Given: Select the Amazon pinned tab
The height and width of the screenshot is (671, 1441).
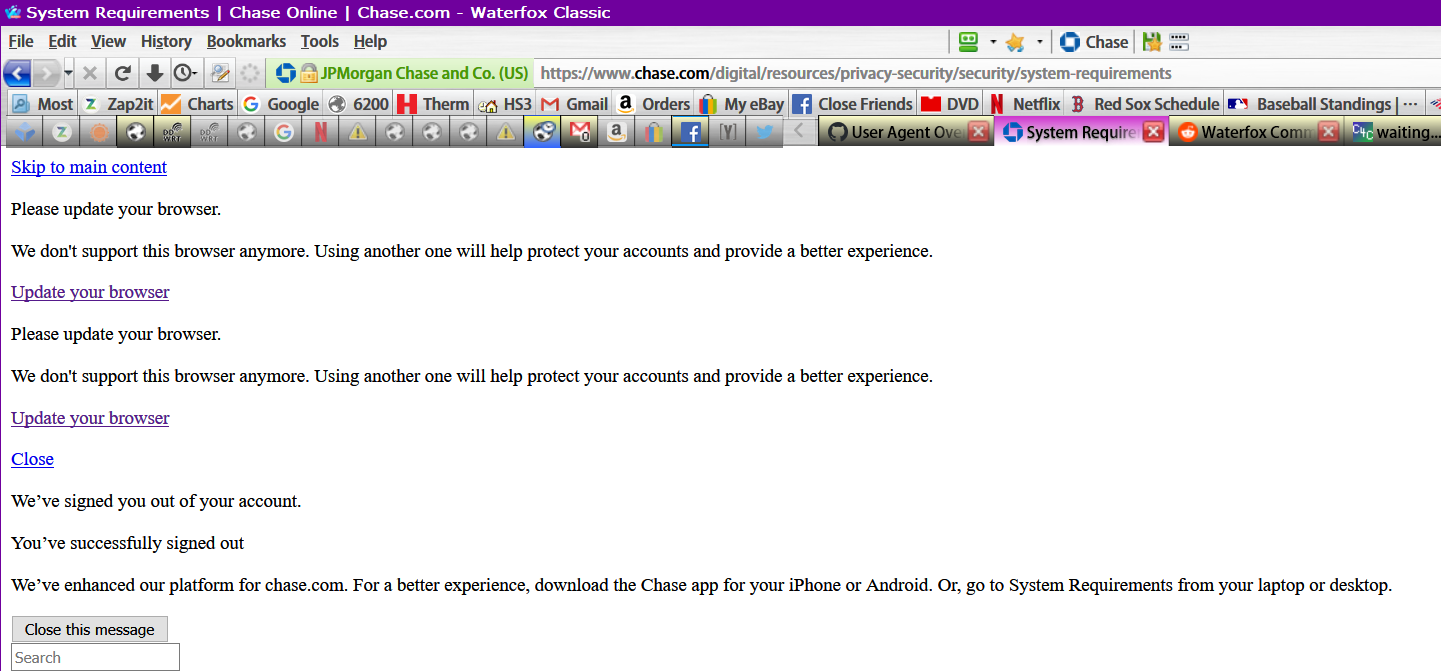Looking at the screenshot, I should coord(617,132).
